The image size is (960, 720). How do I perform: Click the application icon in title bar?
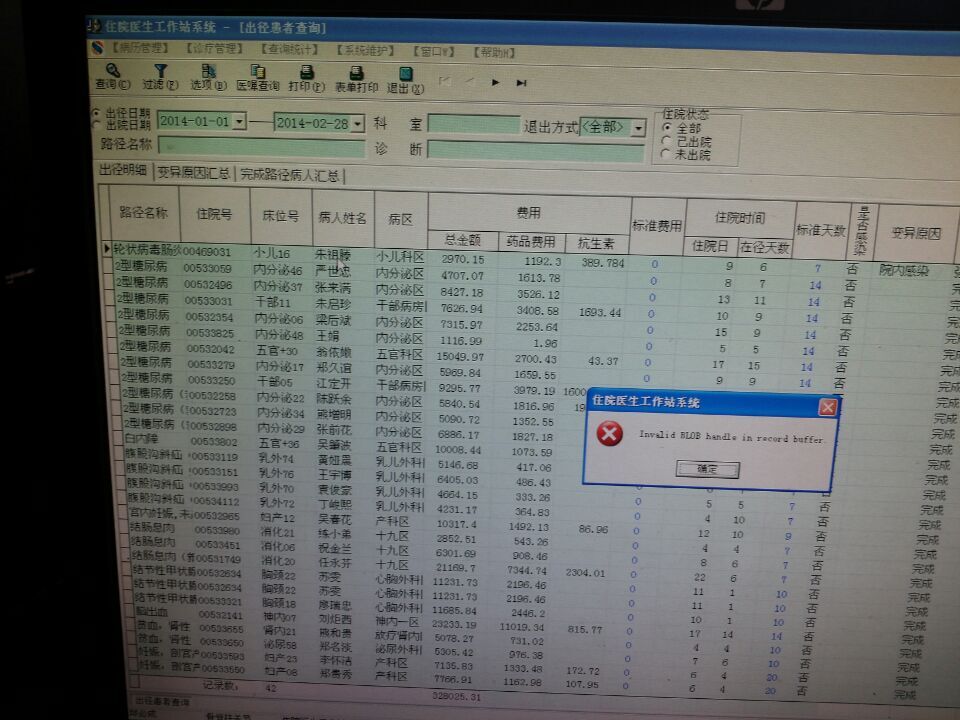point(94,26)
